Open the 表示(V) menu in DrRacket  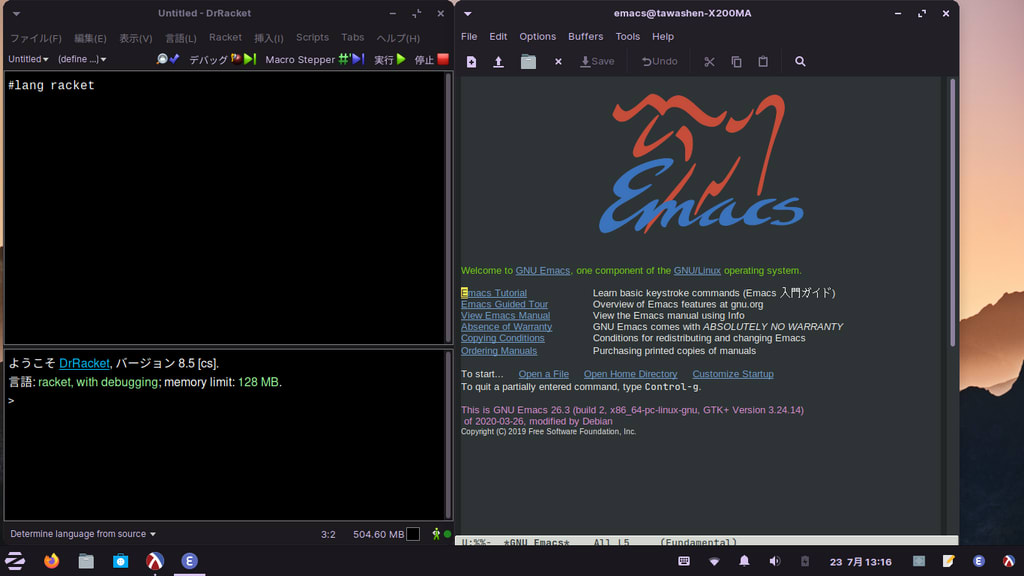click(x=135, y=38)
